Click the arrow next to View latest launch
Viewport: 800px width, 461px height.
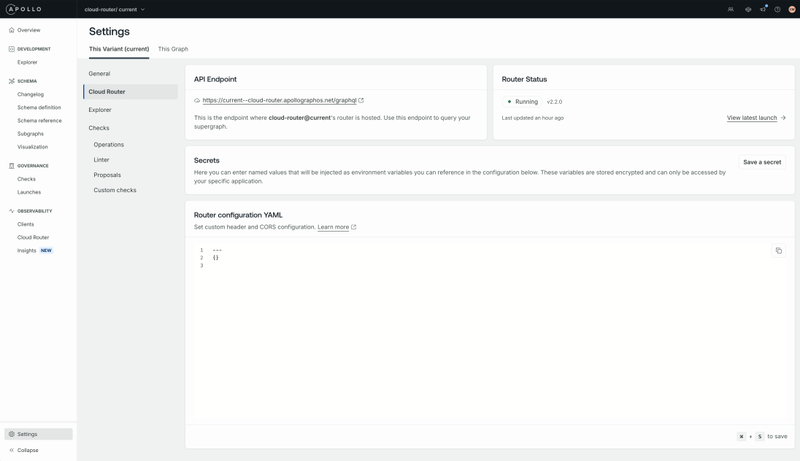(783, 118)
